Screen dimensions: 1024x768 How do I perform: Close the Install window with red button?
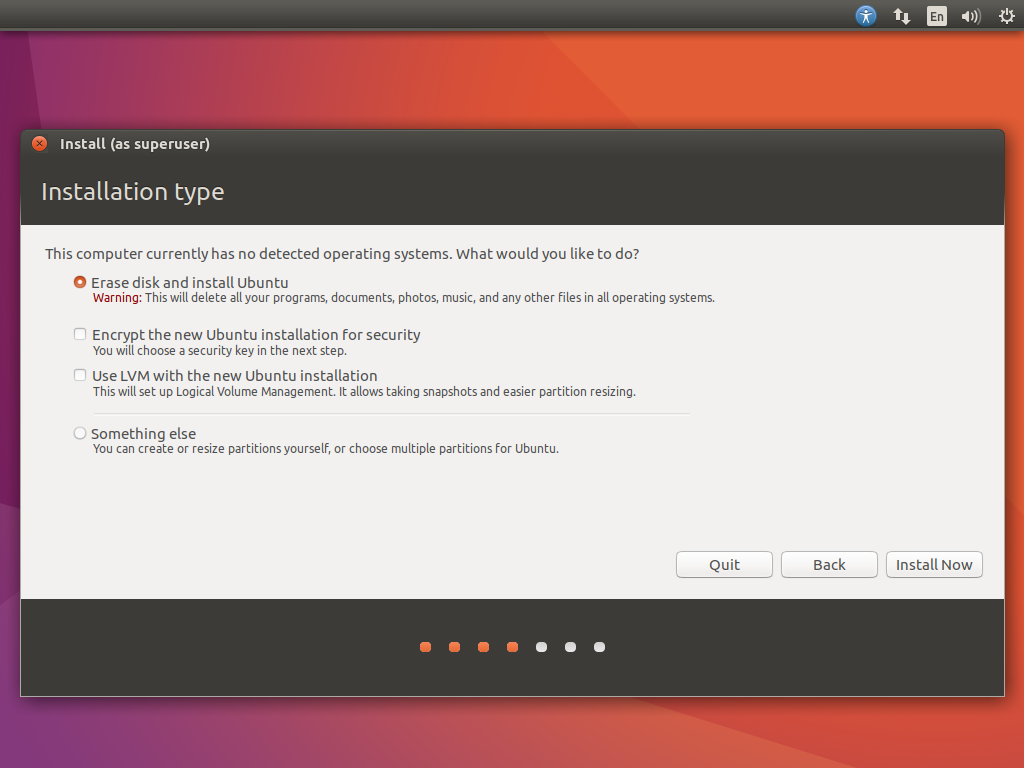39,144
